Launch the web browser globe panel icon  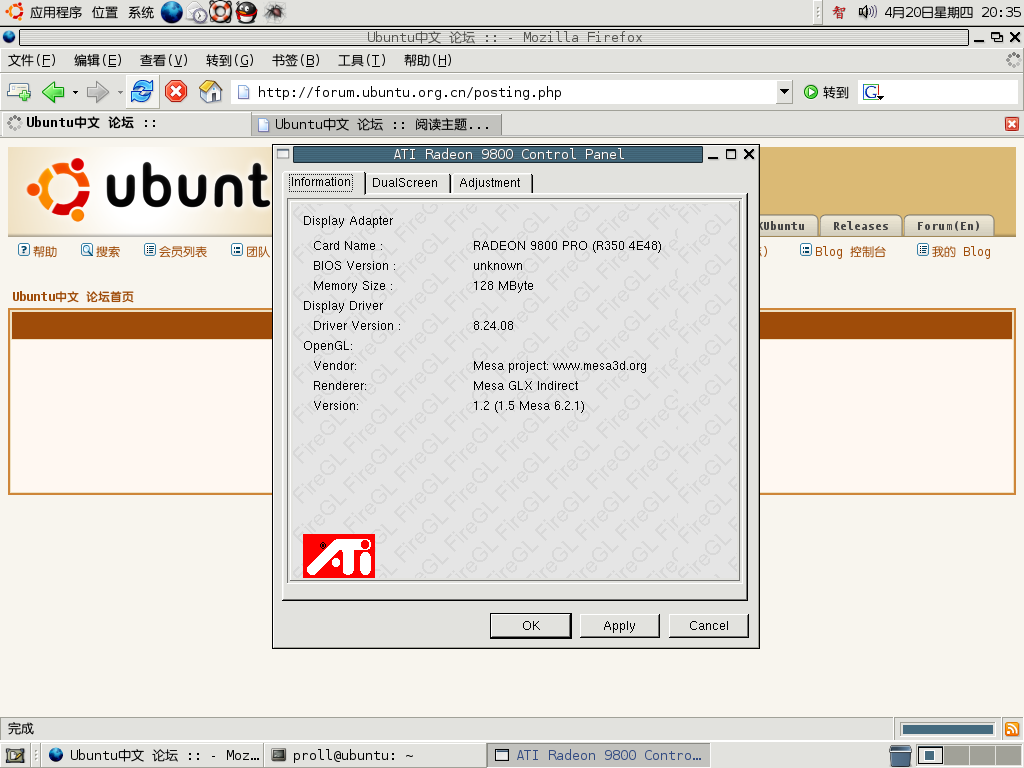(x=172, y=12)
